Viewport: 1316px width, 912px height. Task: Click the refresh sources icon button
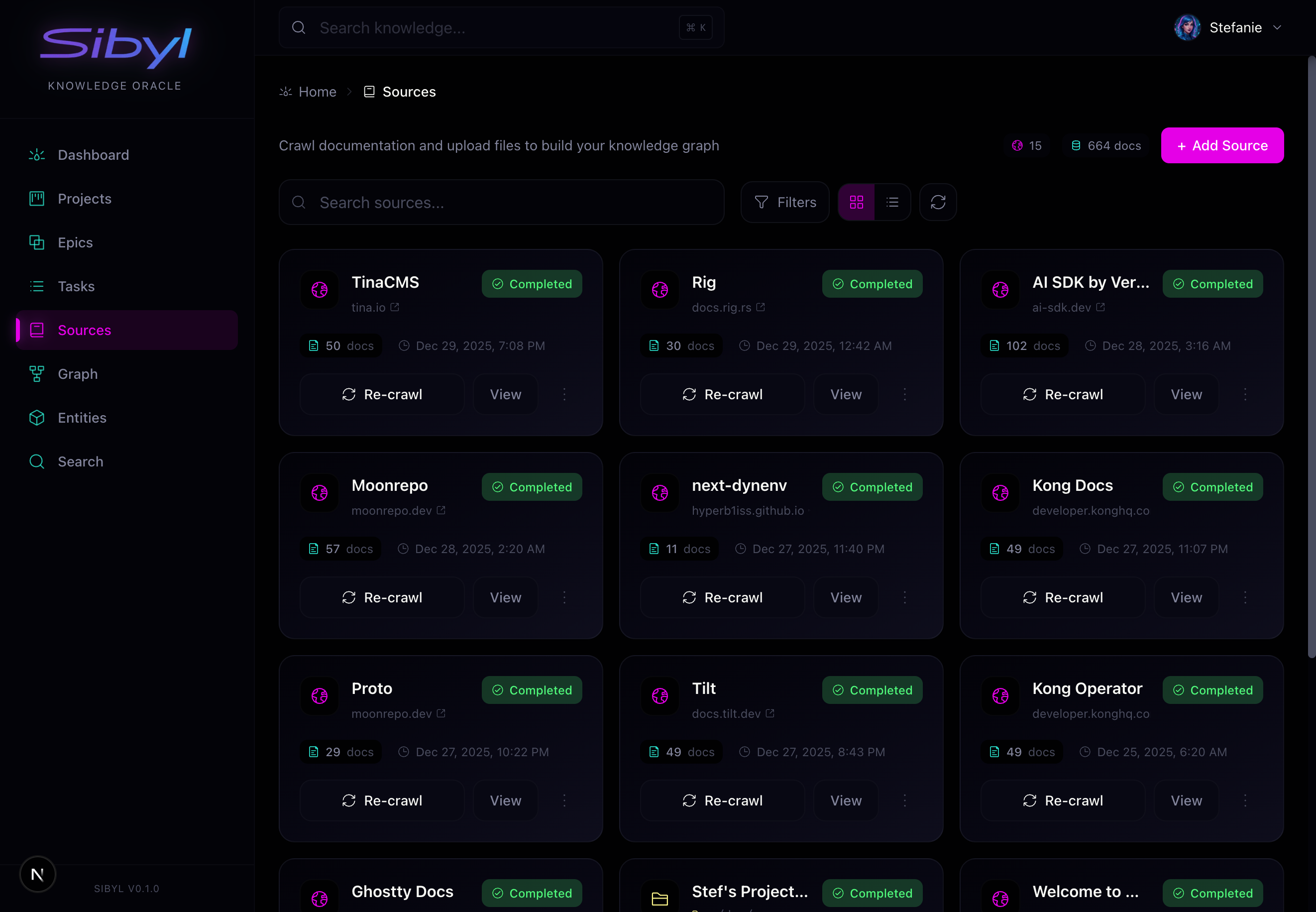tap(938, 202)
